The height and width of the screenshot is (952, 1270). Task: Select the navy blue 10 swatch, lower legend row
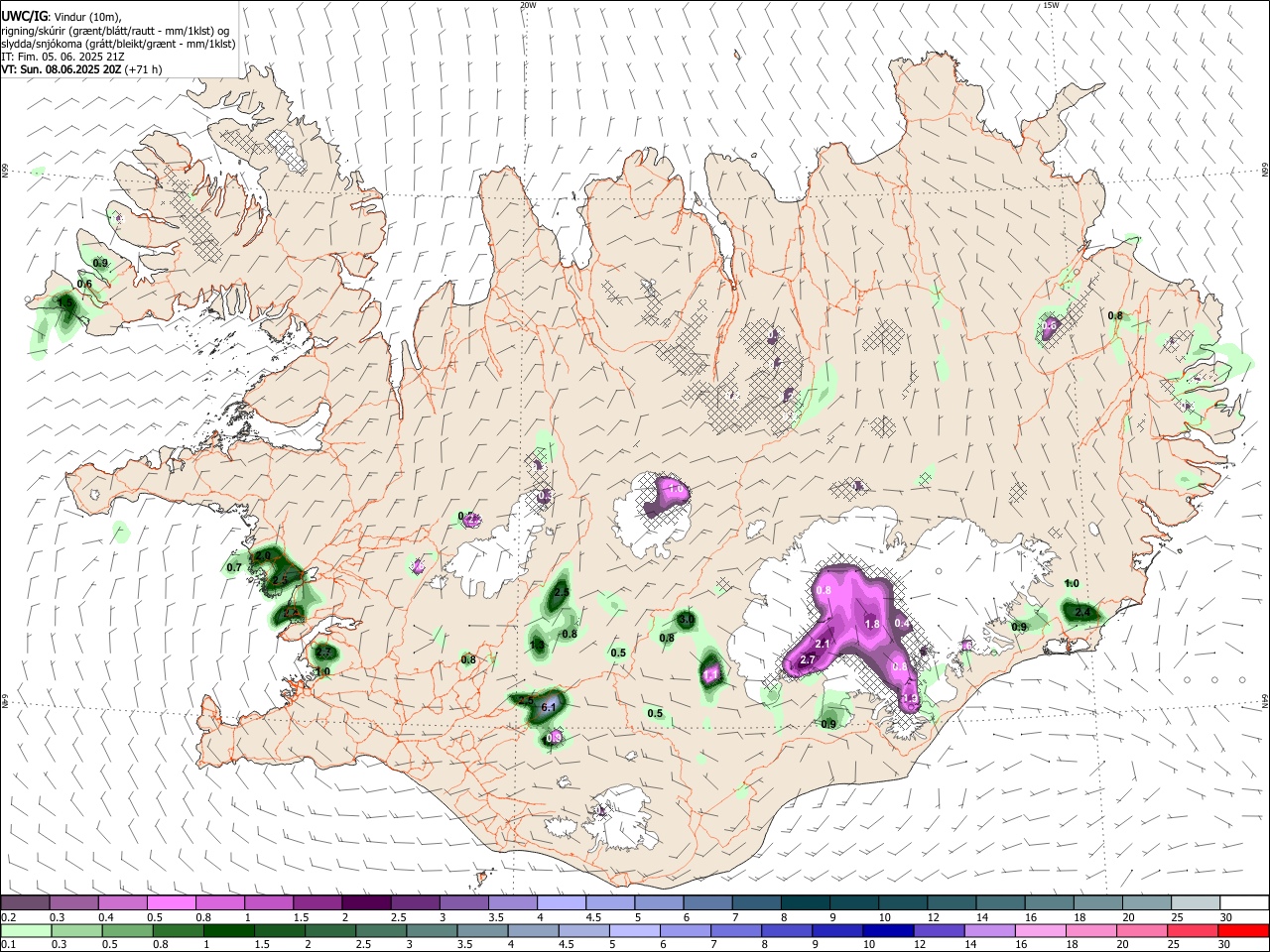tap(889, 931)
